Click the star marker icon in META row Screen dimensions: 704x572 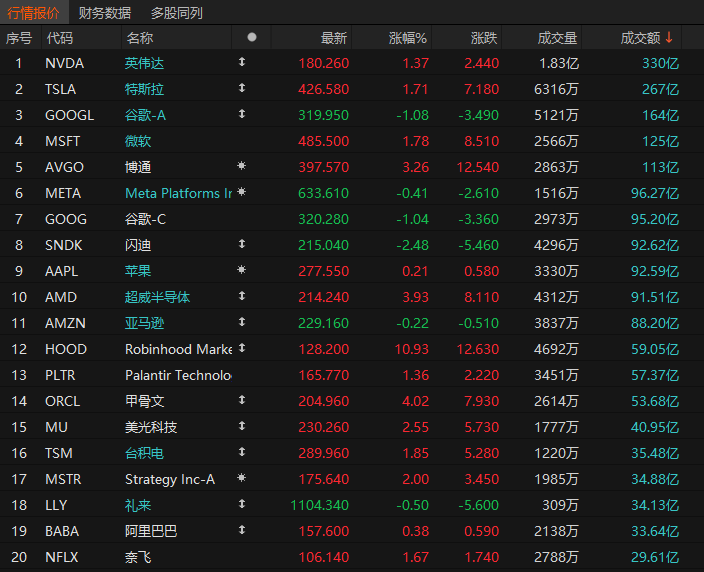242,192
